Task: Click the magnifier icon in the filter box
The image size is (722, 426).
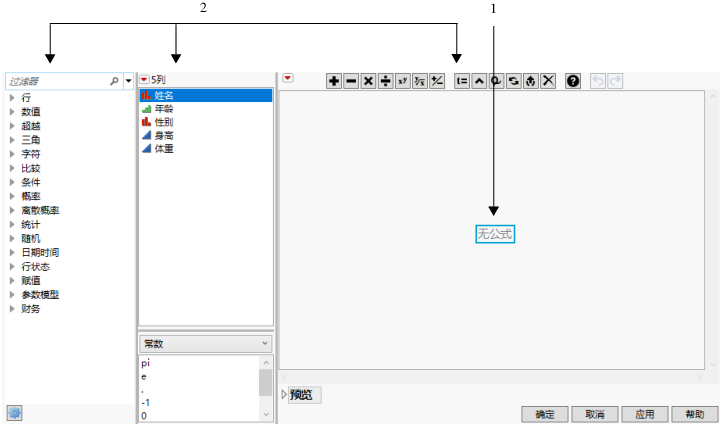Action: (x=114, y=81)
